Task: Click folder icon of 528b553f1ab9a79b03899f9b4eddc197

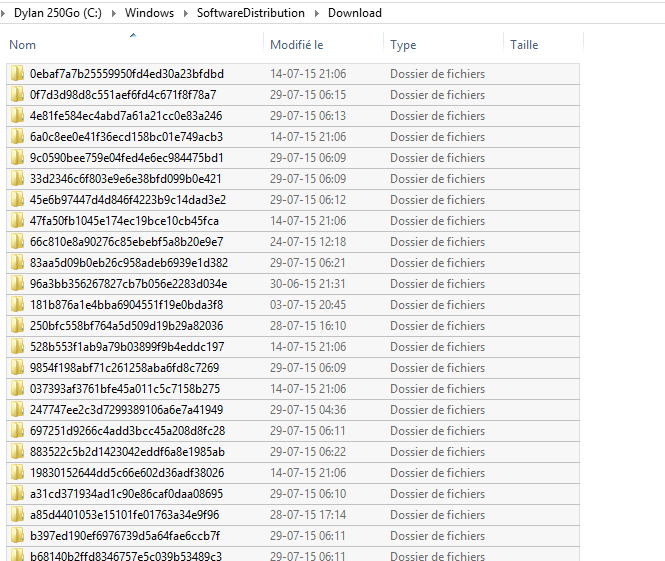Action: click(17, 346)
